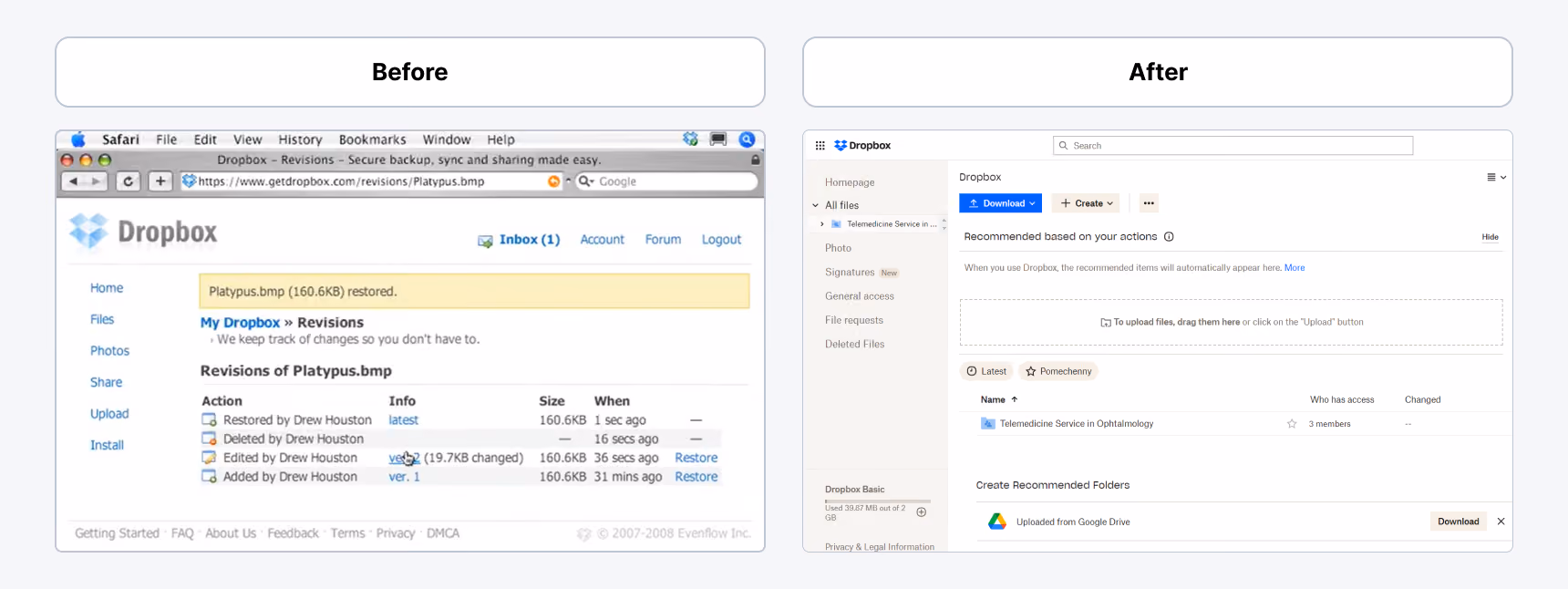Click Restore on the Added by Drew Houston row
The width and height of the screenshot is (1568, 589).
pos(696,477)
